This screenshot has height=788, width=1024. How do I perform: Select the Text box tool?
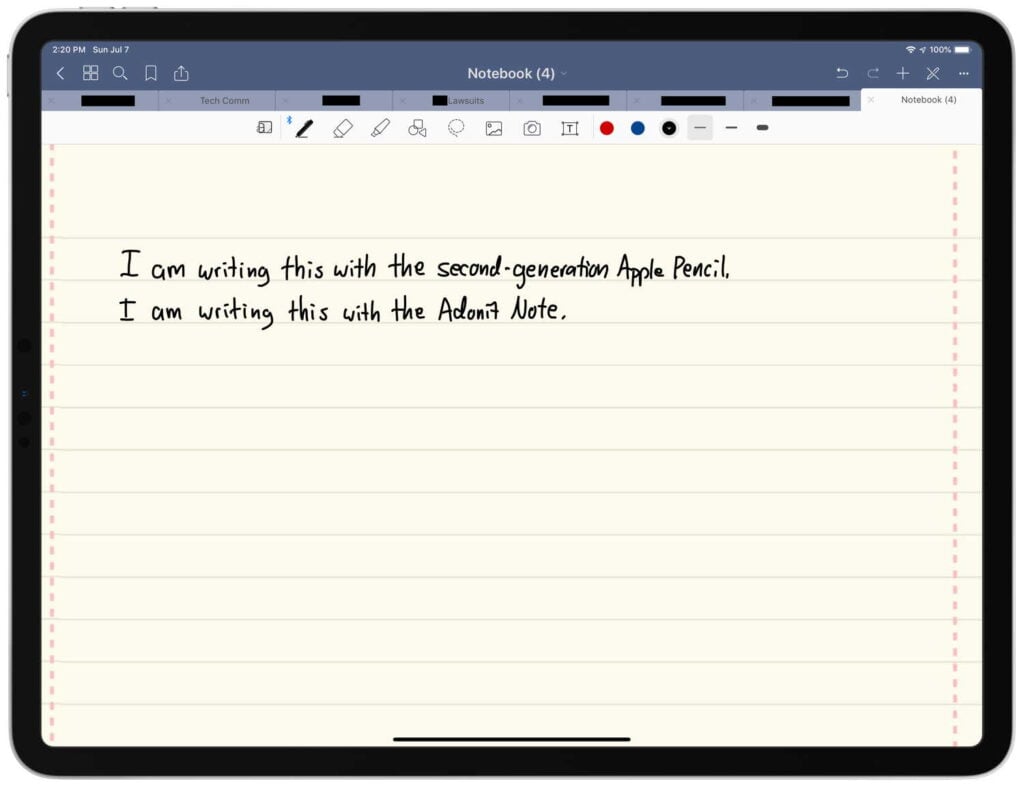click(x=570, y=129)
